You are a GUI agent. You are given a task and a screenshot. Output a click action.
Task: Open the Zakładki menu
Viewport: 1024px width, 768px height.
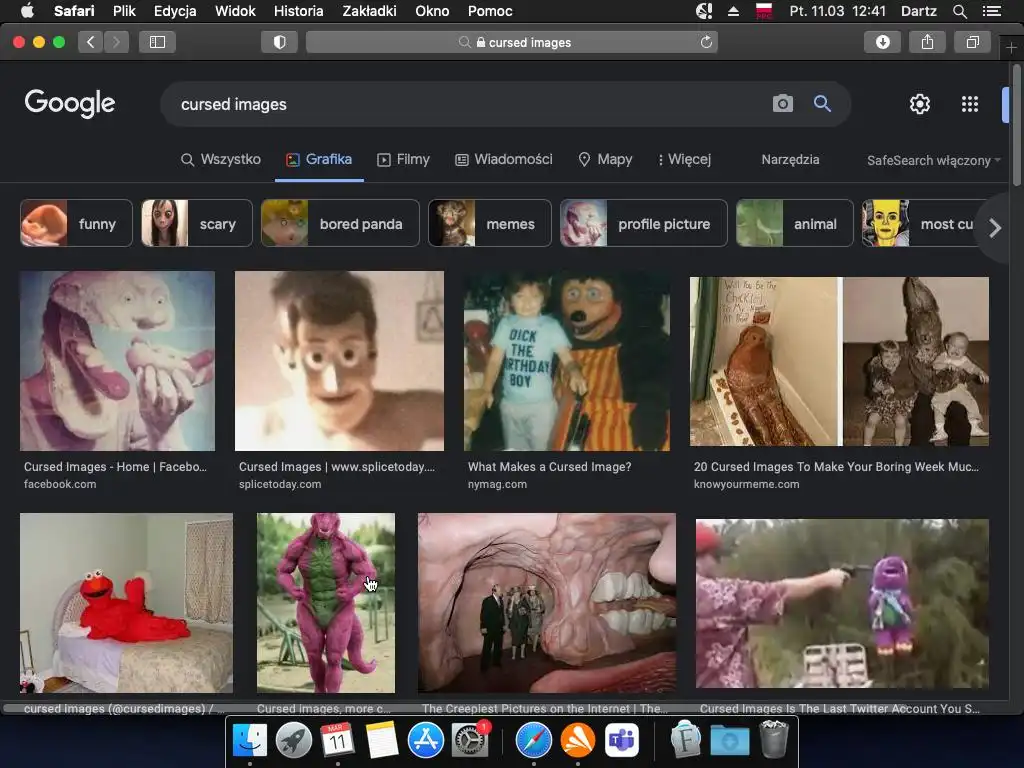370,11
